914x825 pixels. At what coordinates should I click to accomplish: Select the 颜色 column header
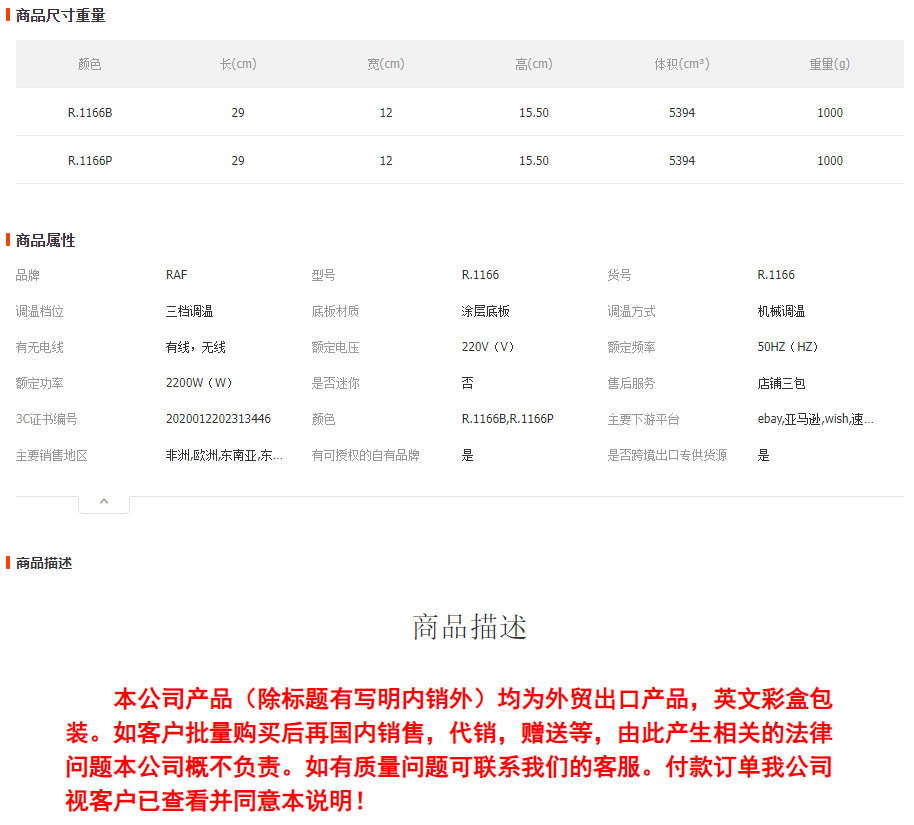coord(90,63)
